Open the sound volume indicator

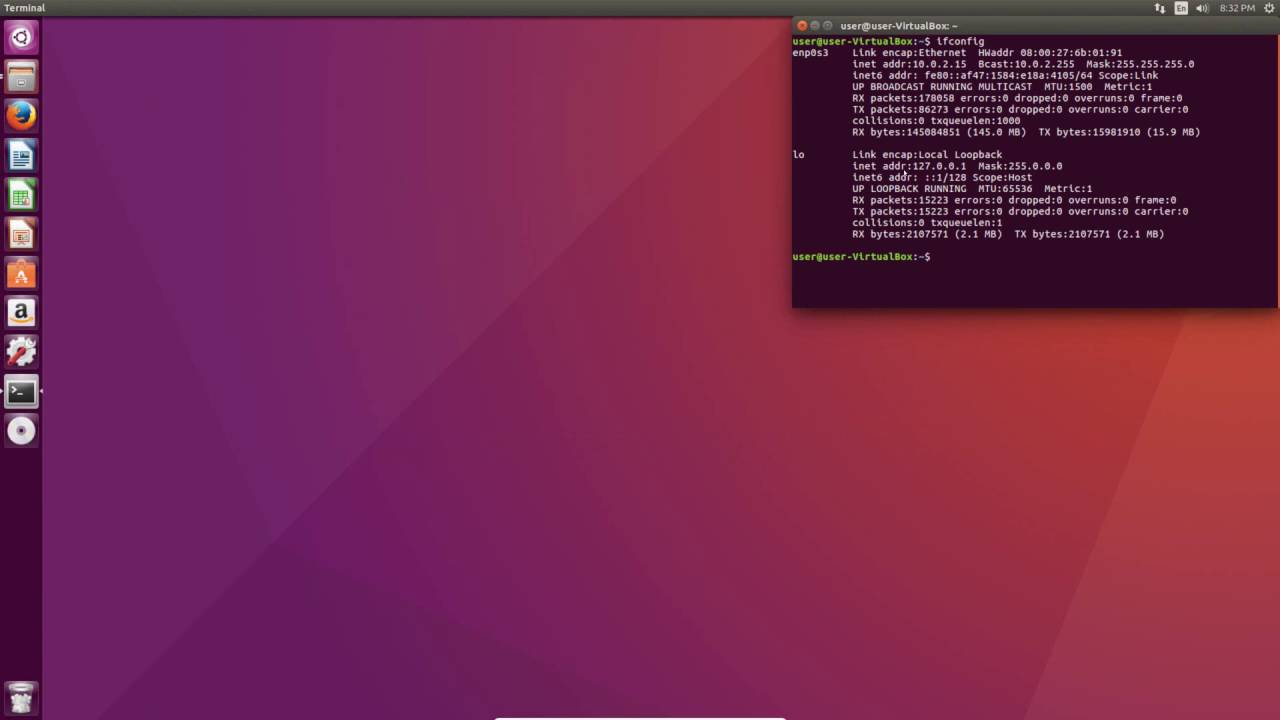(1202, 8)
